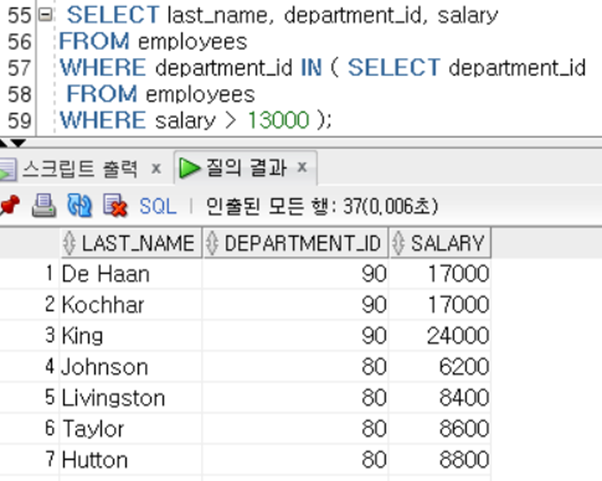This screenshot has width=602, height=481.
Task: Select the 'Hutton' cell
Action: point(131,460)
